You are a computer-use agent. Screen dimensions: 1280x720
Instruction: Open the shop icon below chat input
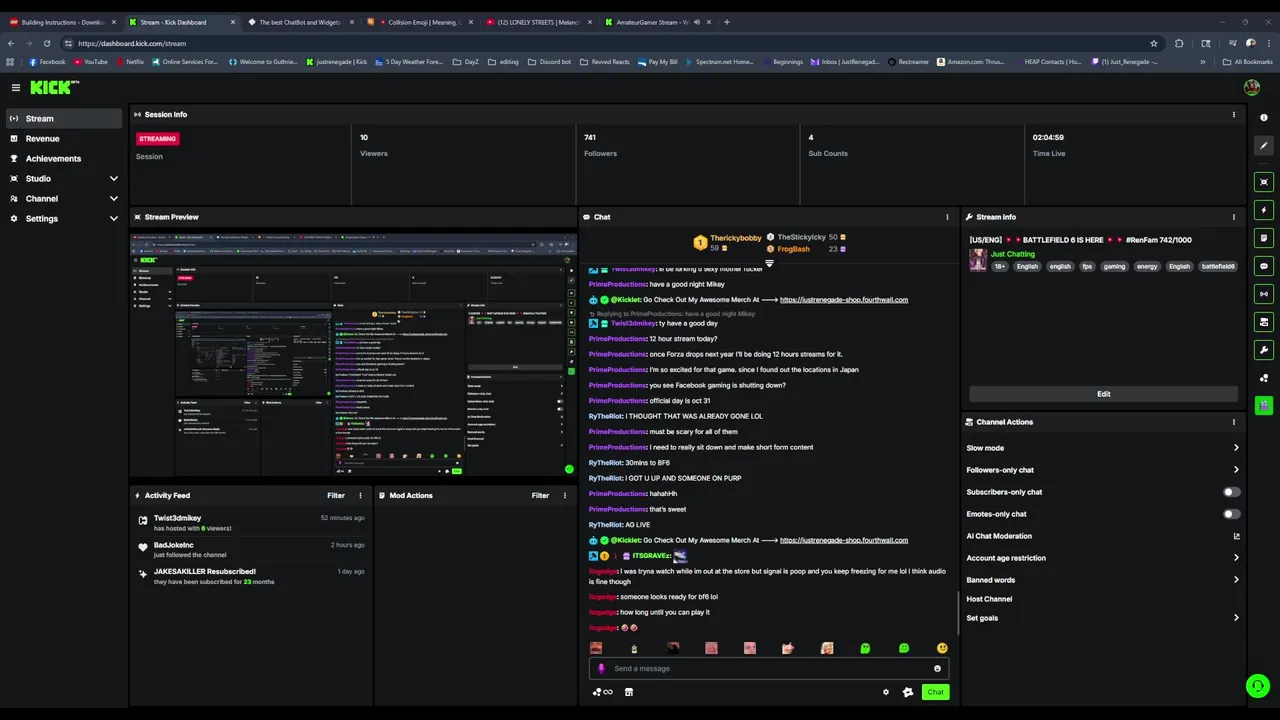628,692
